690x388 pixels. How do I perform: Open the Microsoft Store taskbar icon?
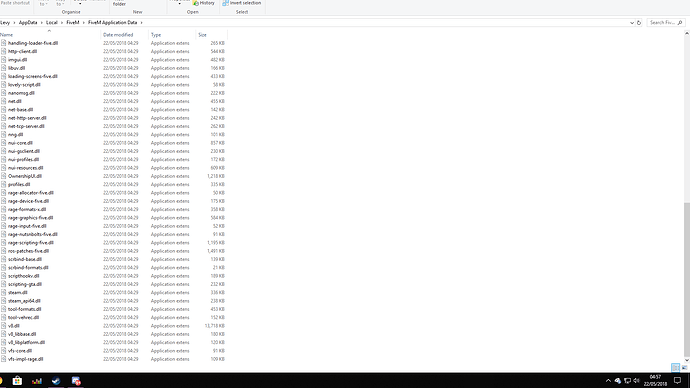[17, 381]
